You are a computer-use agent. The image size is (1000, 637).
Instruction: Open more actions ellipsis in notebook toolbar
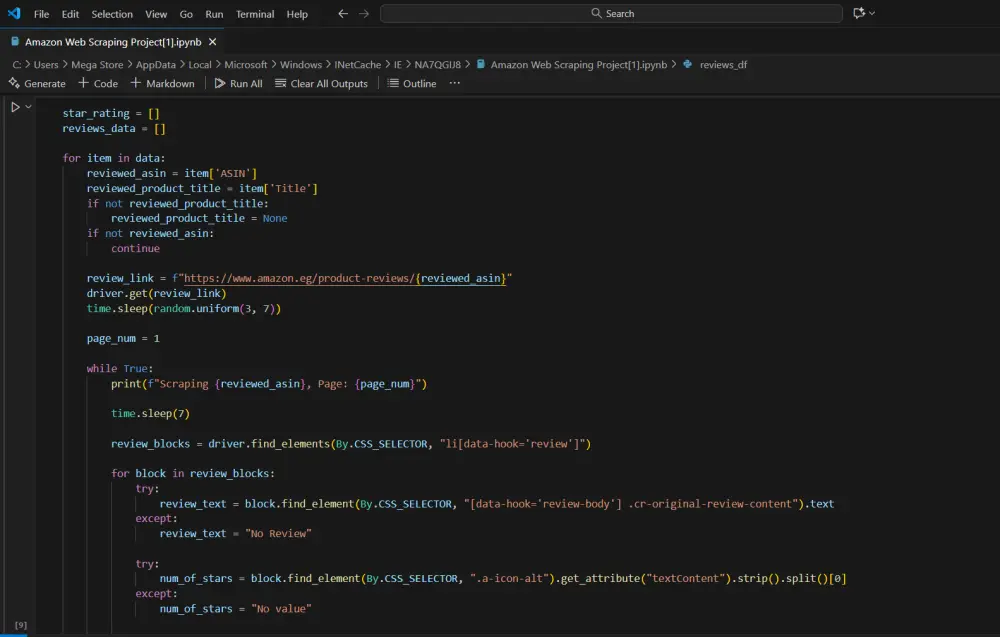coord(455,84)
